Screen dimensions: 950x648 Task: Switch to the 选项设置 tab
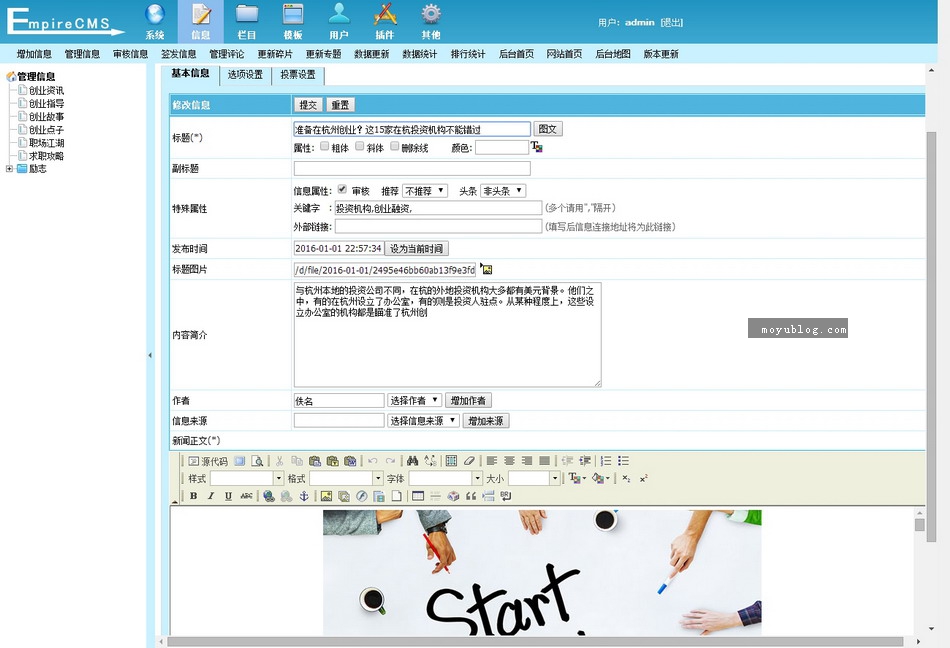click(x=245, y=75)
